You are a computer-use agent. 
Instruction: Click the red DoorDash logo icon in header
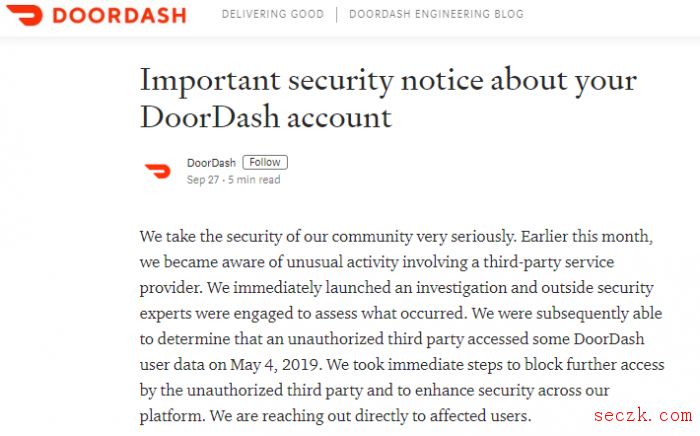click(25, 15)
